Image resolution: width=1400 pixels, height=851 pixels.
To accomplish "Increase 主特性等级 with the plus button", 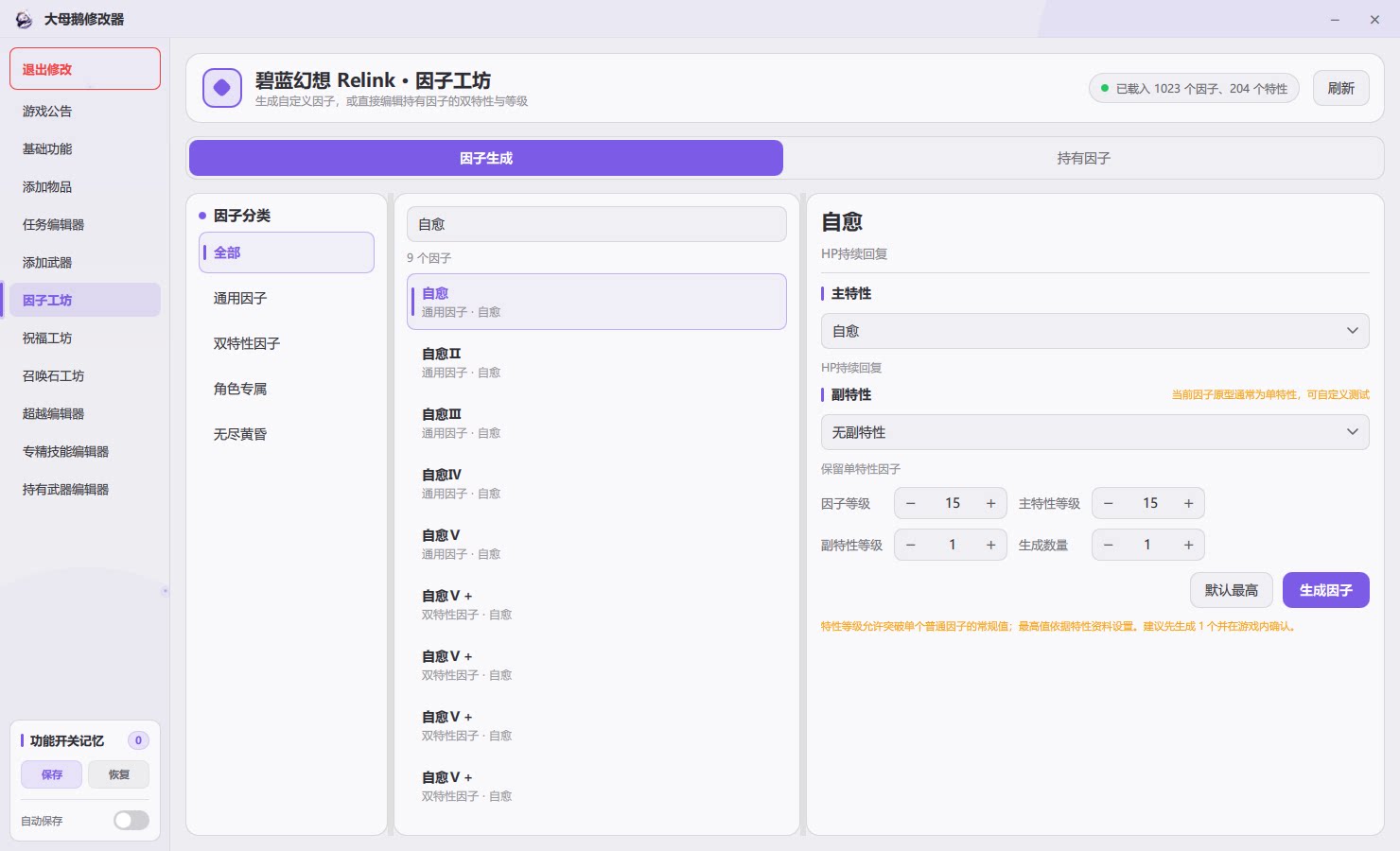I will (x=1188, y=503).
